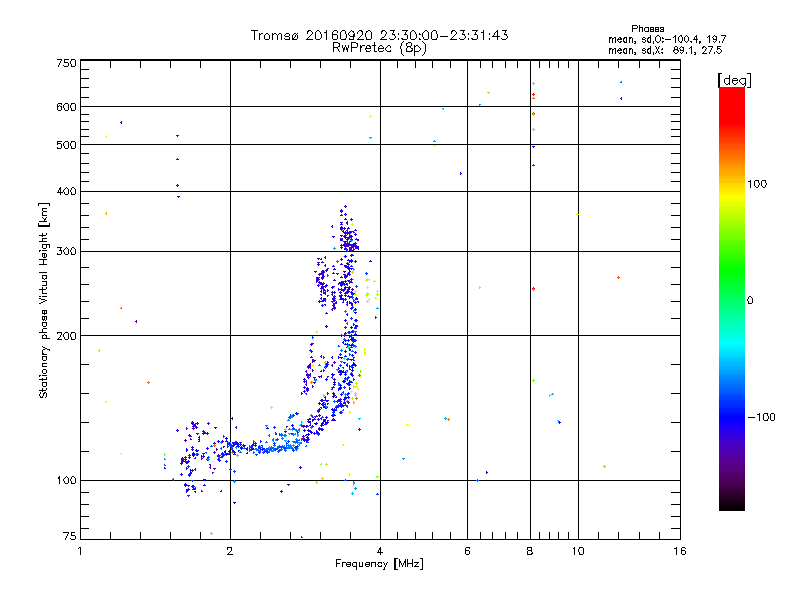Click x-axis label '6'
Viewport: 800px width, 600px height.
click(x=467, y=551)
